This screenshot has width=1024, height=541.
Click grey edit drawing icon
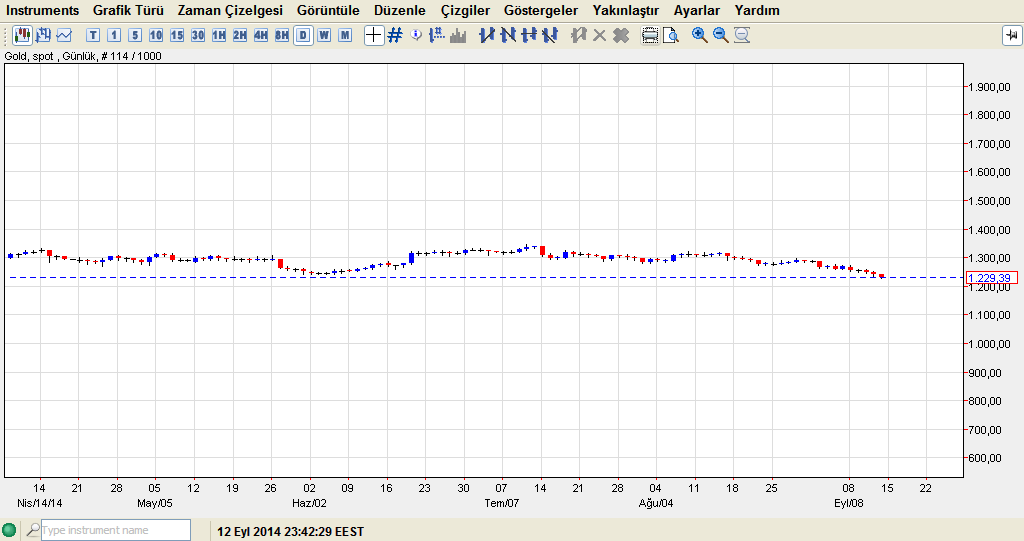578,35
